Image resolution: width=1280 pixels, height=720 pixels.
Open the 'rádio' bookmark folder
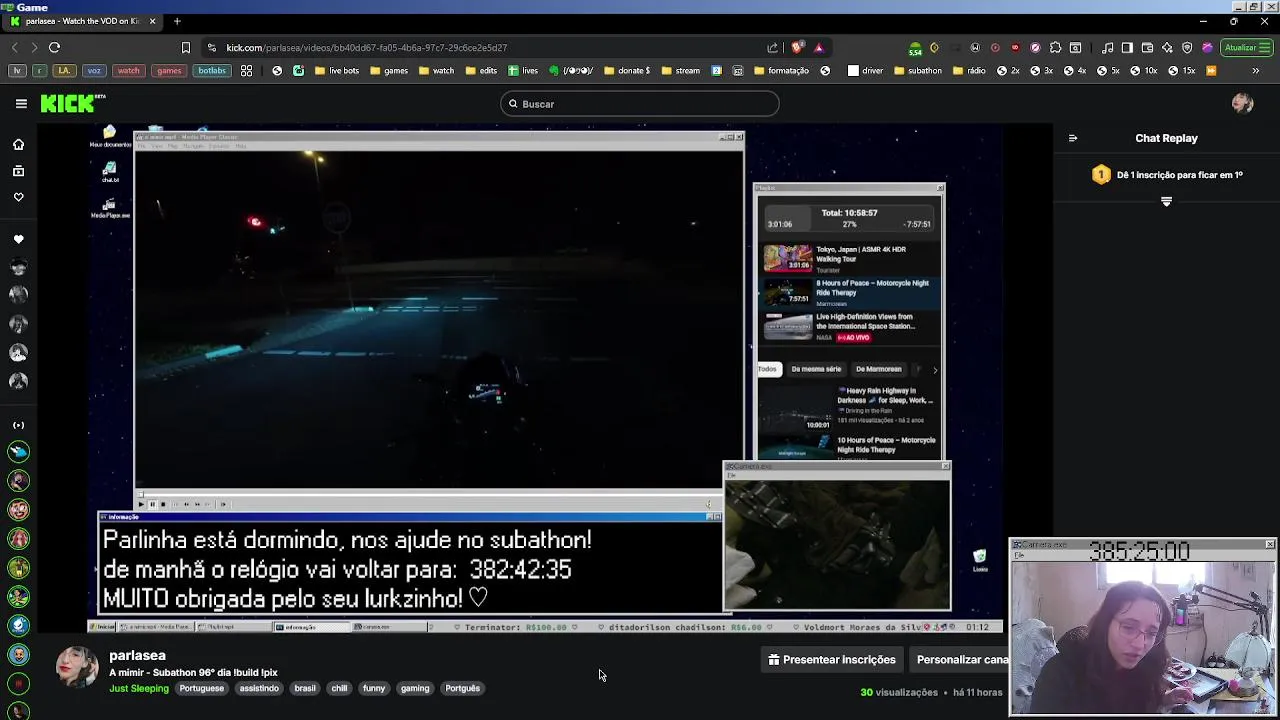tap(970, 71)
